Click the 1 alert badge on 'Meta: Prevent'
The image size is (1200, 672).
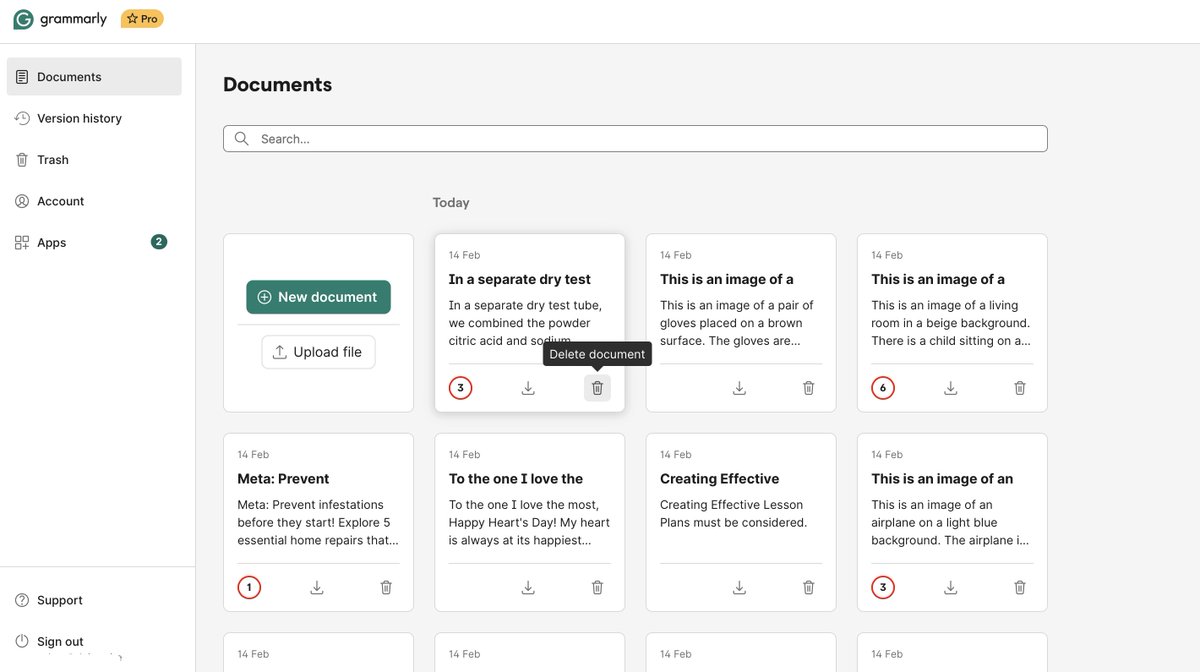click(249, 587)
